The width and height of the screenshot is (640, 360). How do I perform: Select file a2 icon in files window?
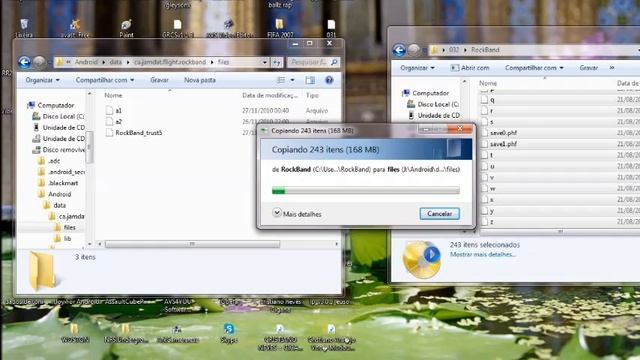click(x=109, y=122)
